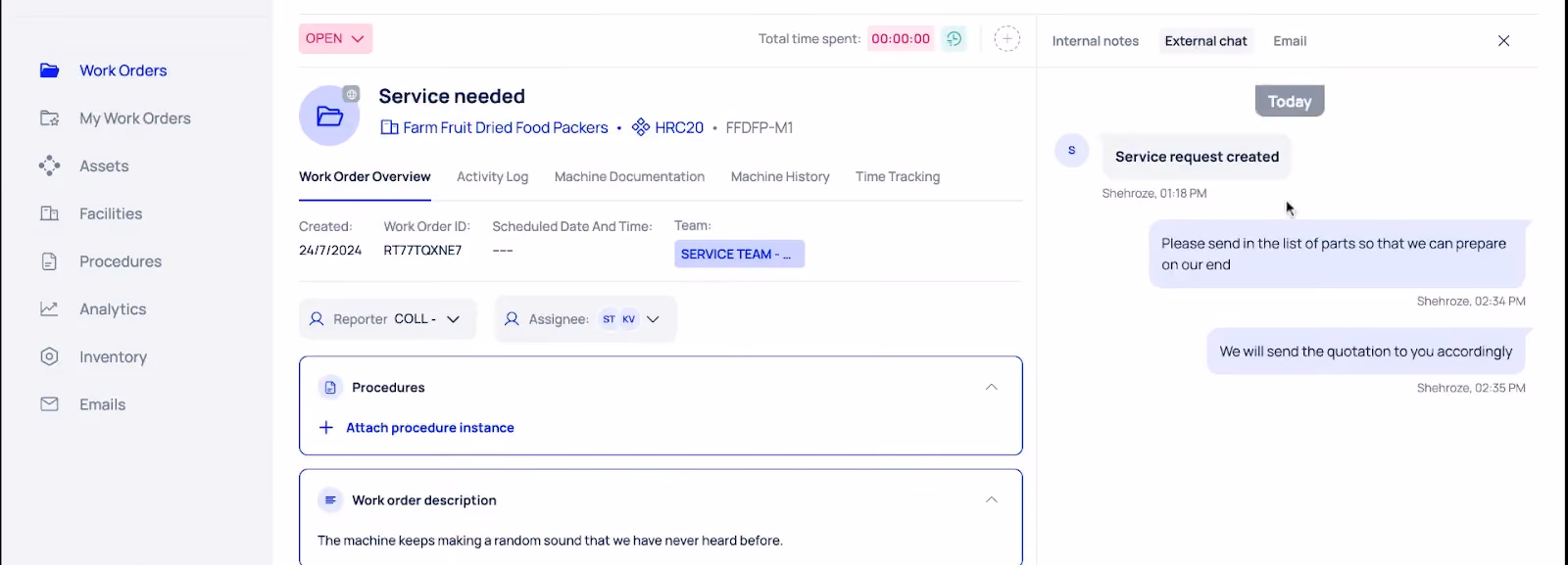Switch to Internal notes tab

click(x=1096, y=41)
